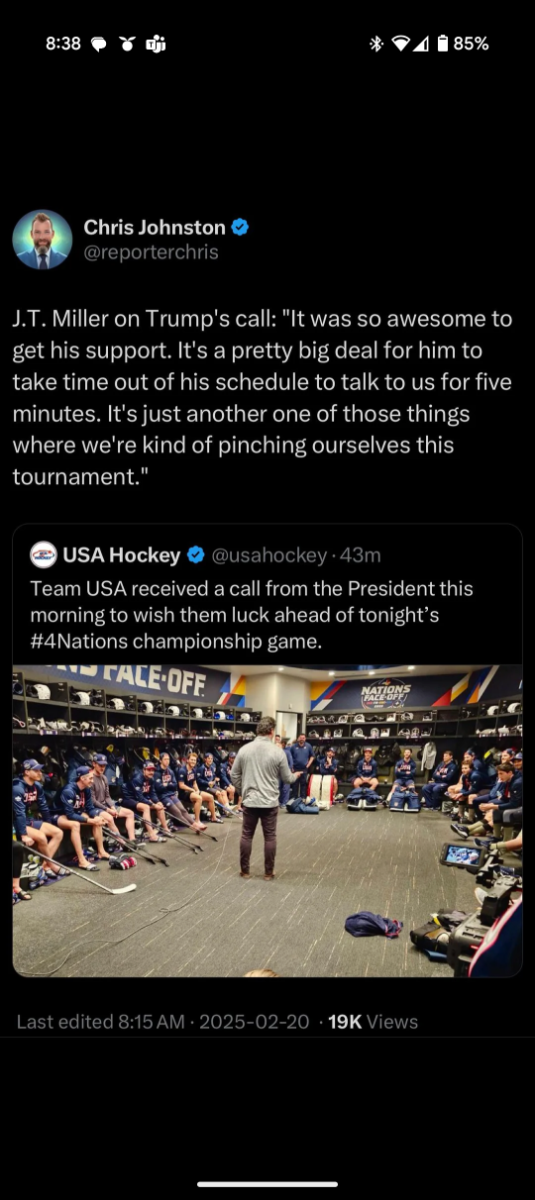Screen dimensions: 535x1200
Task: Tap the chat bubble notification icon
Action: (99, 44)
